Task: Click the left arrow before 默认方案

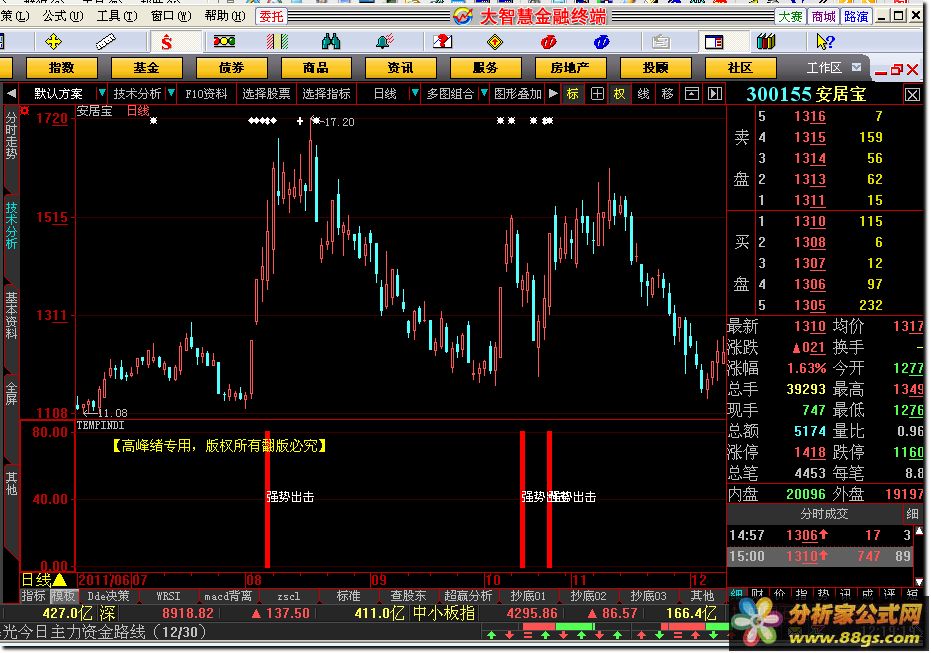Action: point(11,93)
